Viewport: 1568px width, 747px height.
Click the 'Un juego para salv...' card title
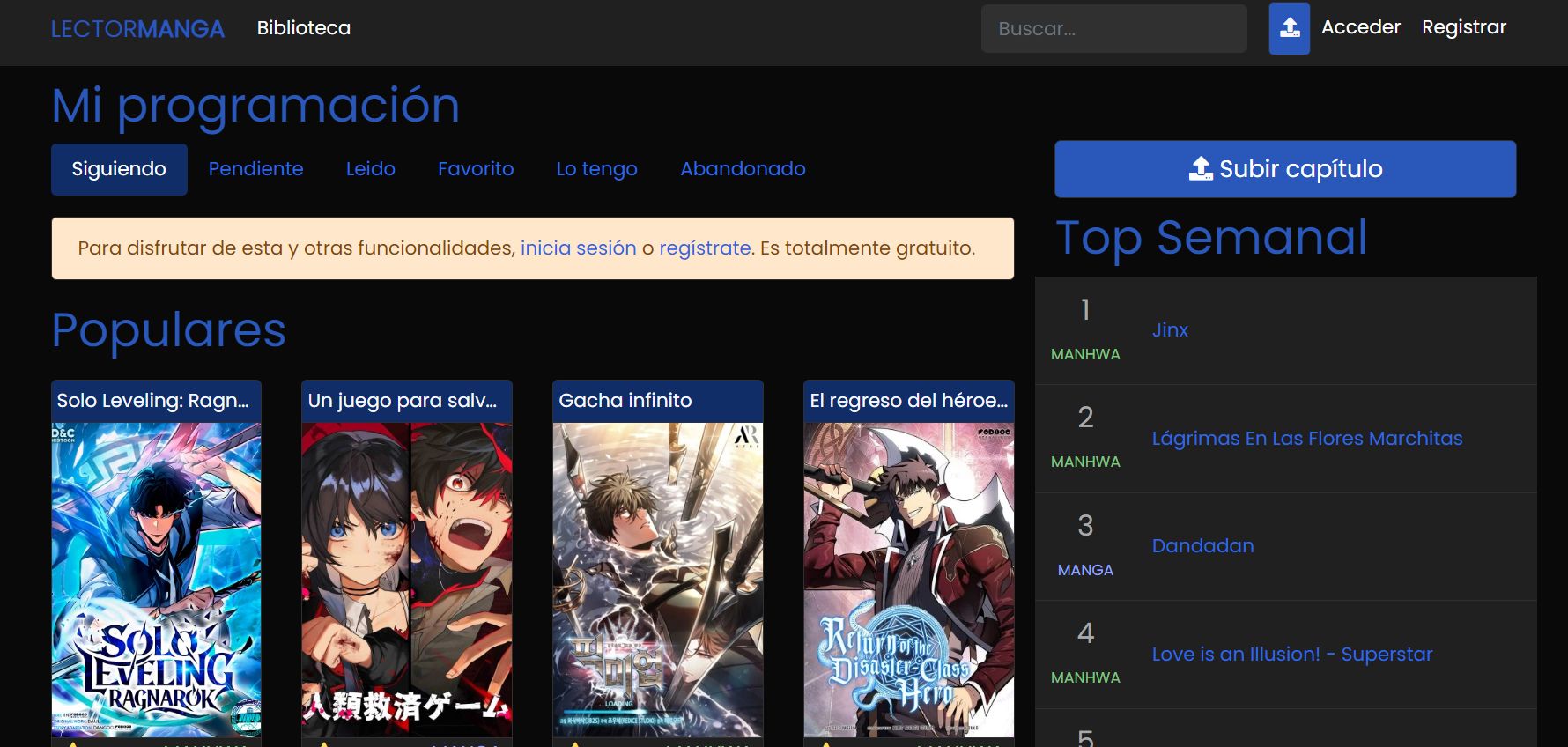[403, 401]
